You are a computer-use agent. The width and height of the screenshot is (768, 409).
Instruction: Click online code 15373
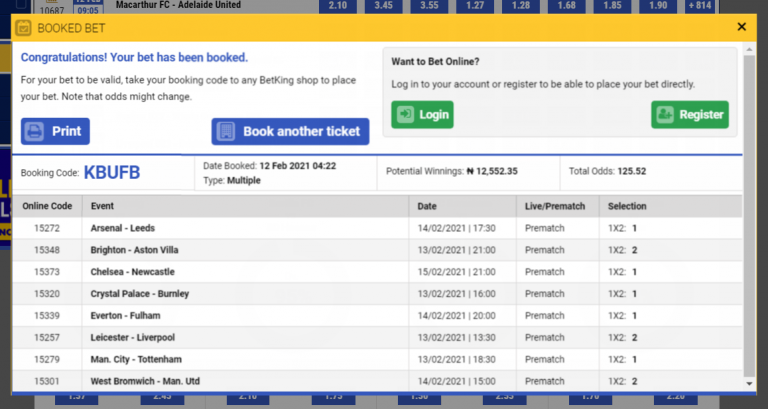tap(47, 272)
